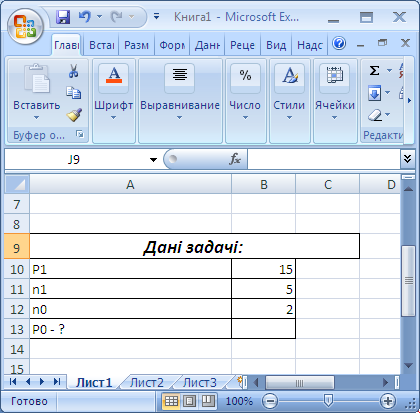This screenshot has height=413, width=420.
Task: Click the 100% zoom level
Action: tap(239, 401)
